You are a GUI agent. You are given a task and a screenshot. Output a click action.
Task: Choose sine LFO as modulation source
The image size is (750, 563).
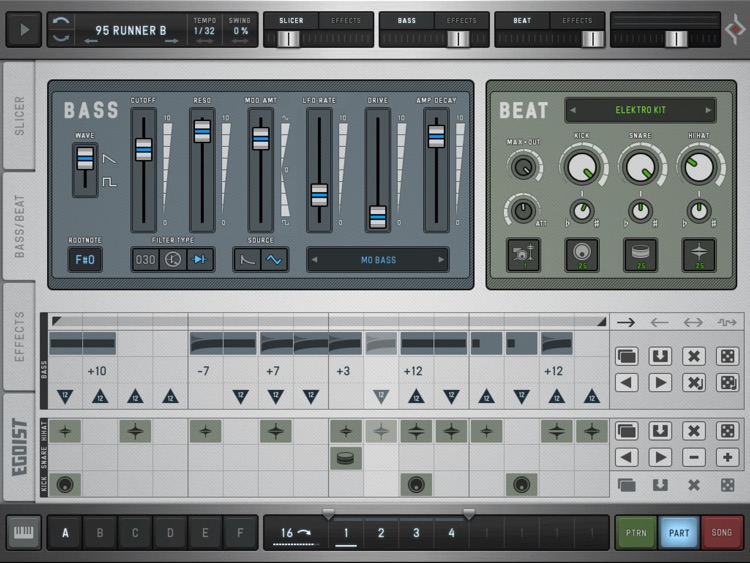[274, 260]
